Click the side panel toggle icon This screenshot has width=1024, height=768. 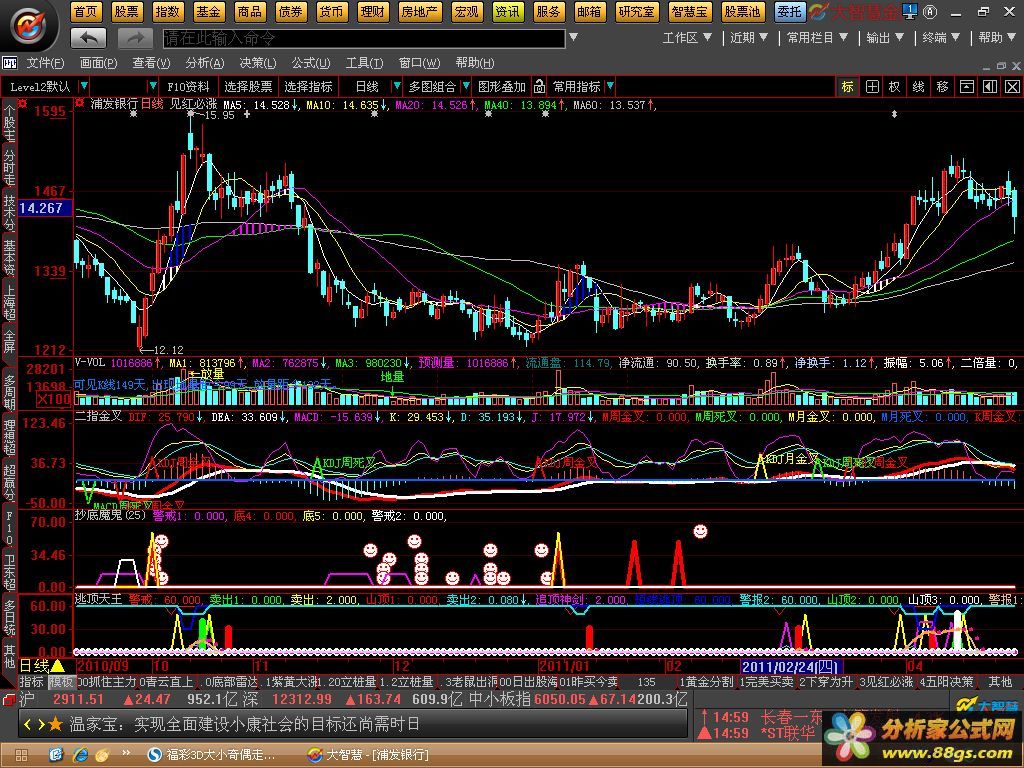[x=989, y=86]
